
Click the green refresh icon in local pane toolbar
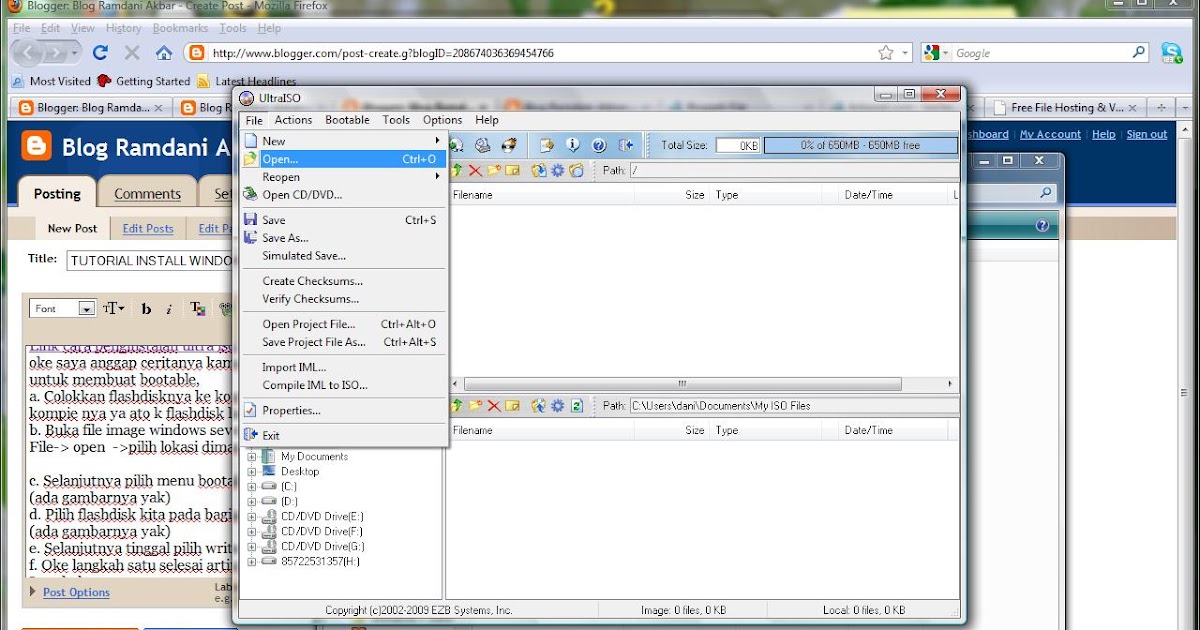pyautogui.click(x=576, y=406)
